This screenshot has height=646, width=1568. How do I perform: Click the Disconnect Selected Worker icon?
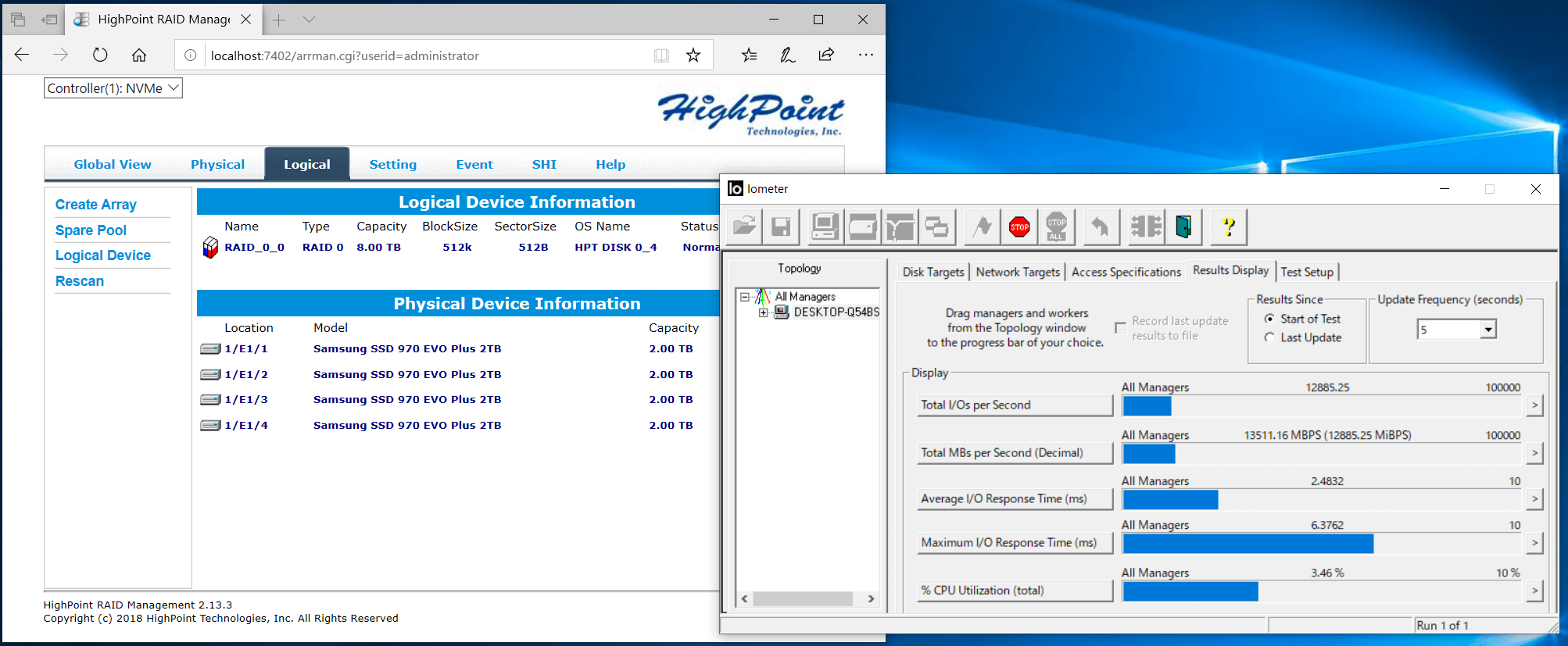tap(1147, 227)
